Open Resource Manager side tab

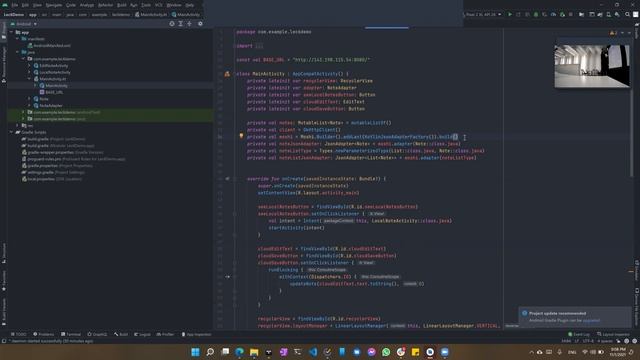pos(4,64)
